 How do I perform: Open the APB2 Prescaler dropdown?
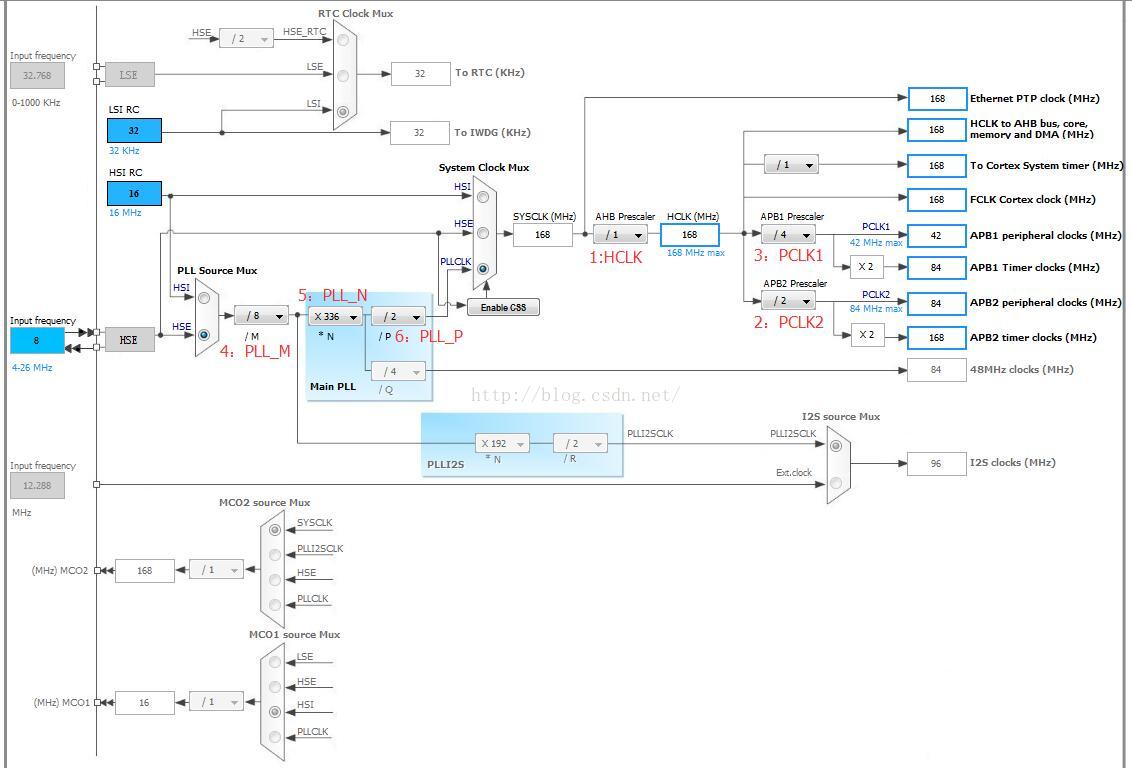point(788,300)
